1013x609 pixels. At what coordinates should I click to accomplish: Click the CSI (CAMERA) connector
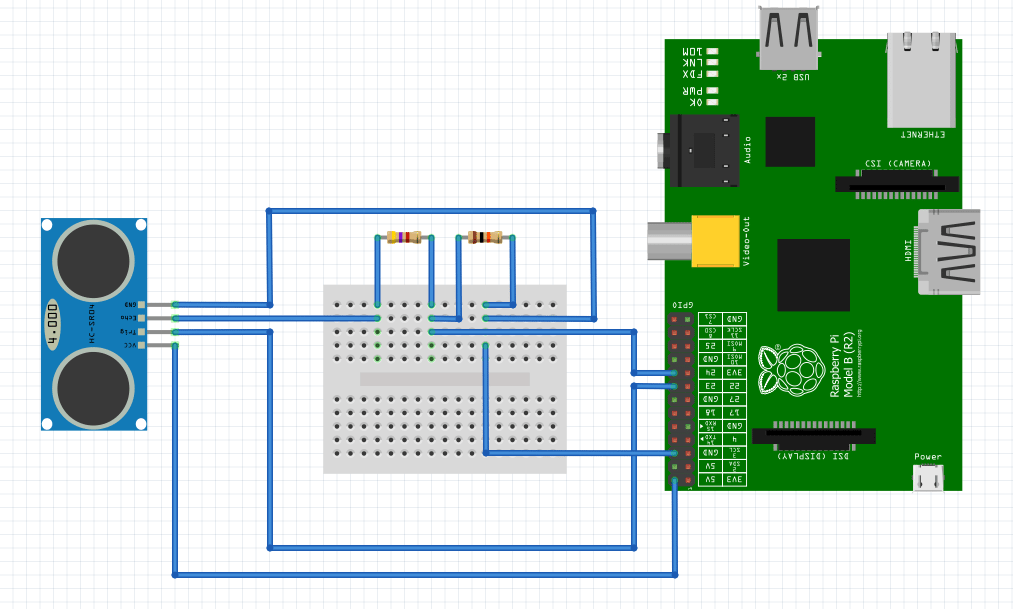[897, 183]
